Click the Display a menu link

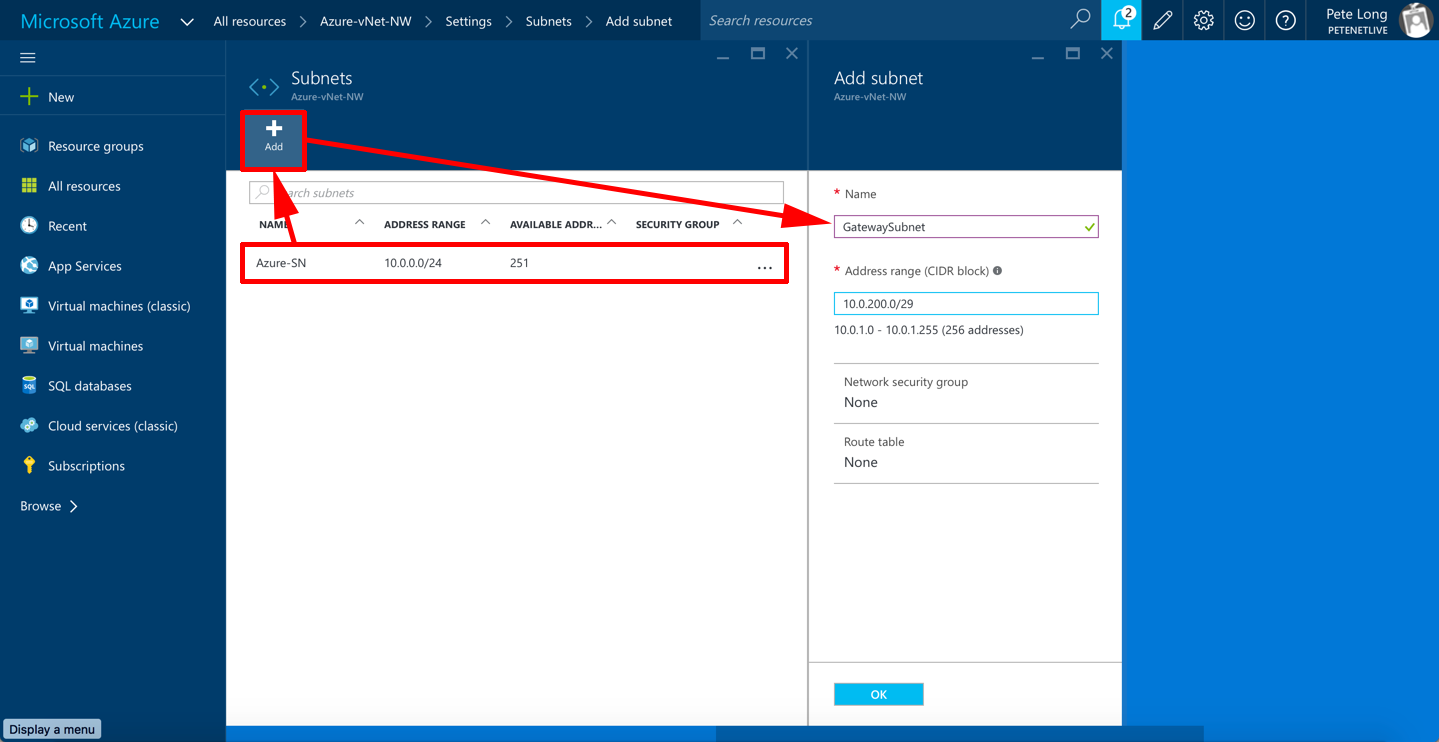coord(52,728)
